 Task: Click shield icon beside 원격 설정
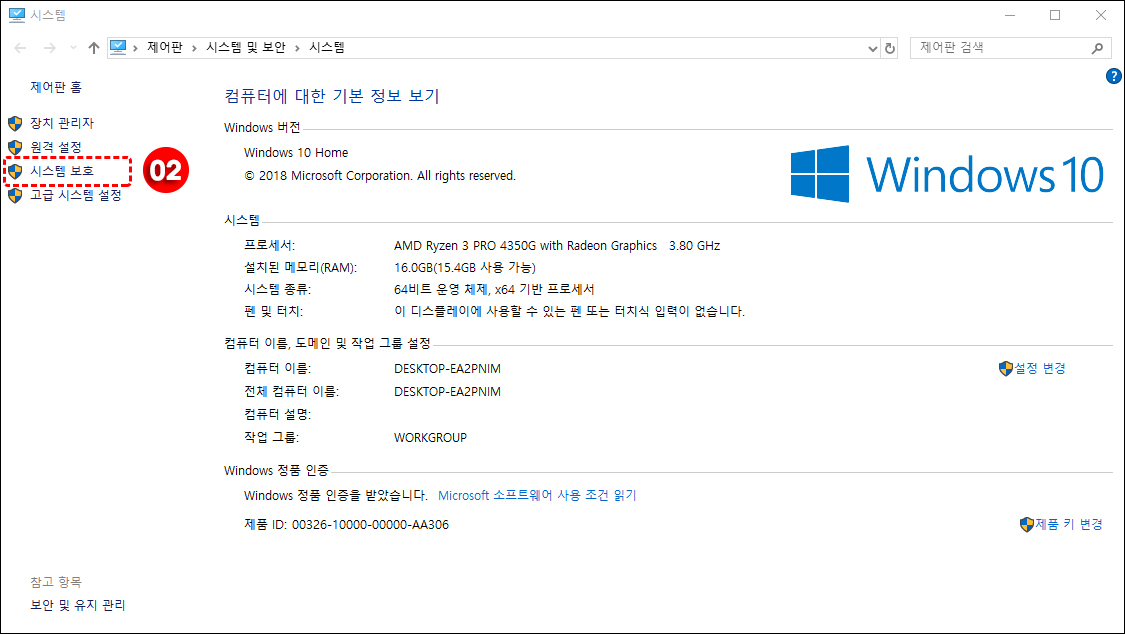coord(15,147)
